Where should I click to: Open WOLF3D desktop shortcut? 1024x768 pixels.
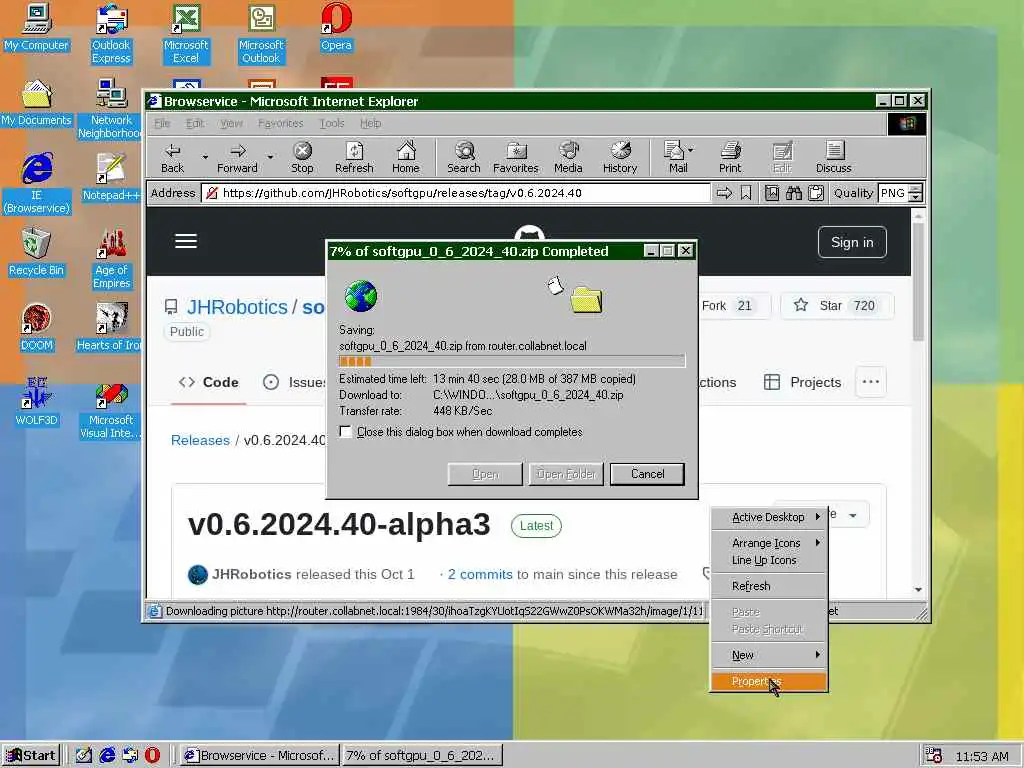(x=37, y=402)
